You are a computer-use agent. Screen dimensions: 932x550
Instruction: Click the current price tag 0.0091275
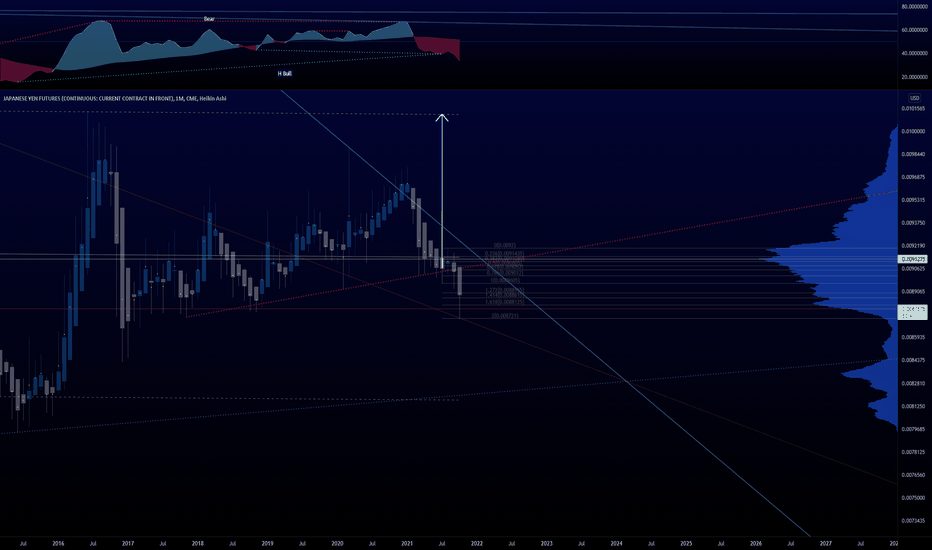914,259
